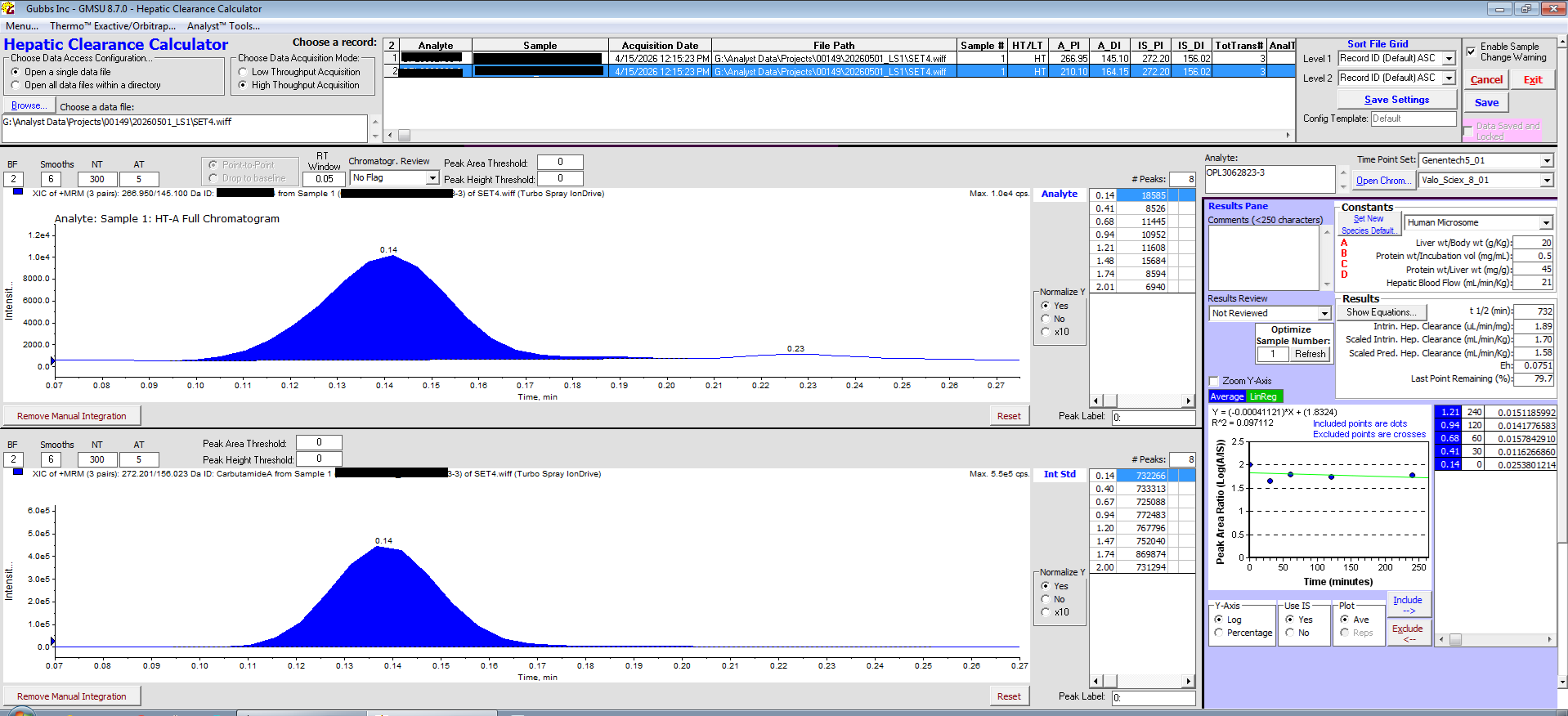Click the blue legend square of the CarbutamideA XIC trace
Screen dimensions: 1568x716
(18, 473)
